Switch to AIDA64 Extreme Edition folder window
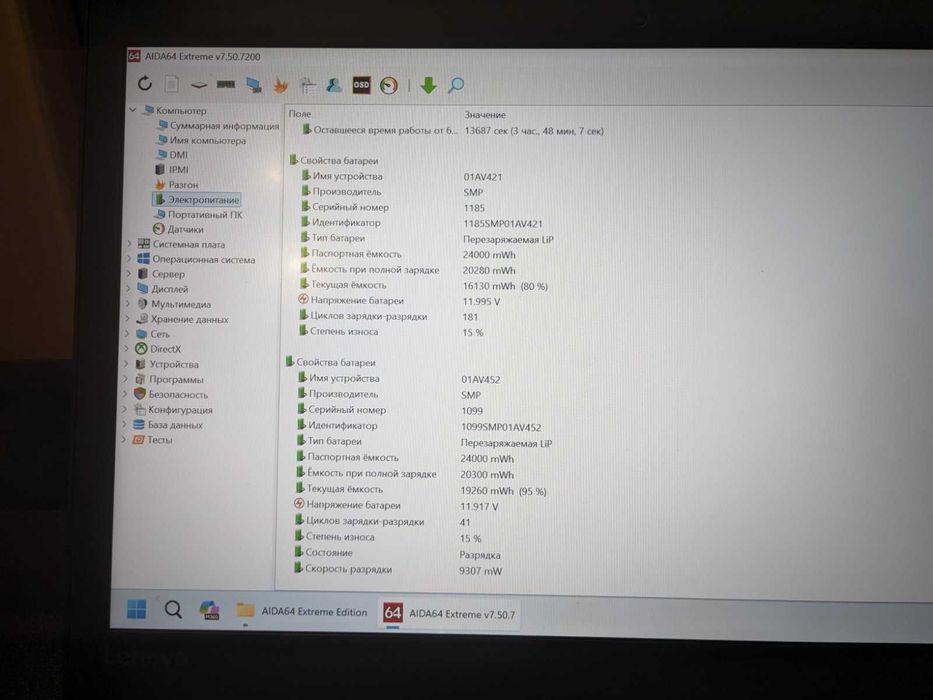The height and width of the screenshot is (700, 933). (x=302, y=611)
